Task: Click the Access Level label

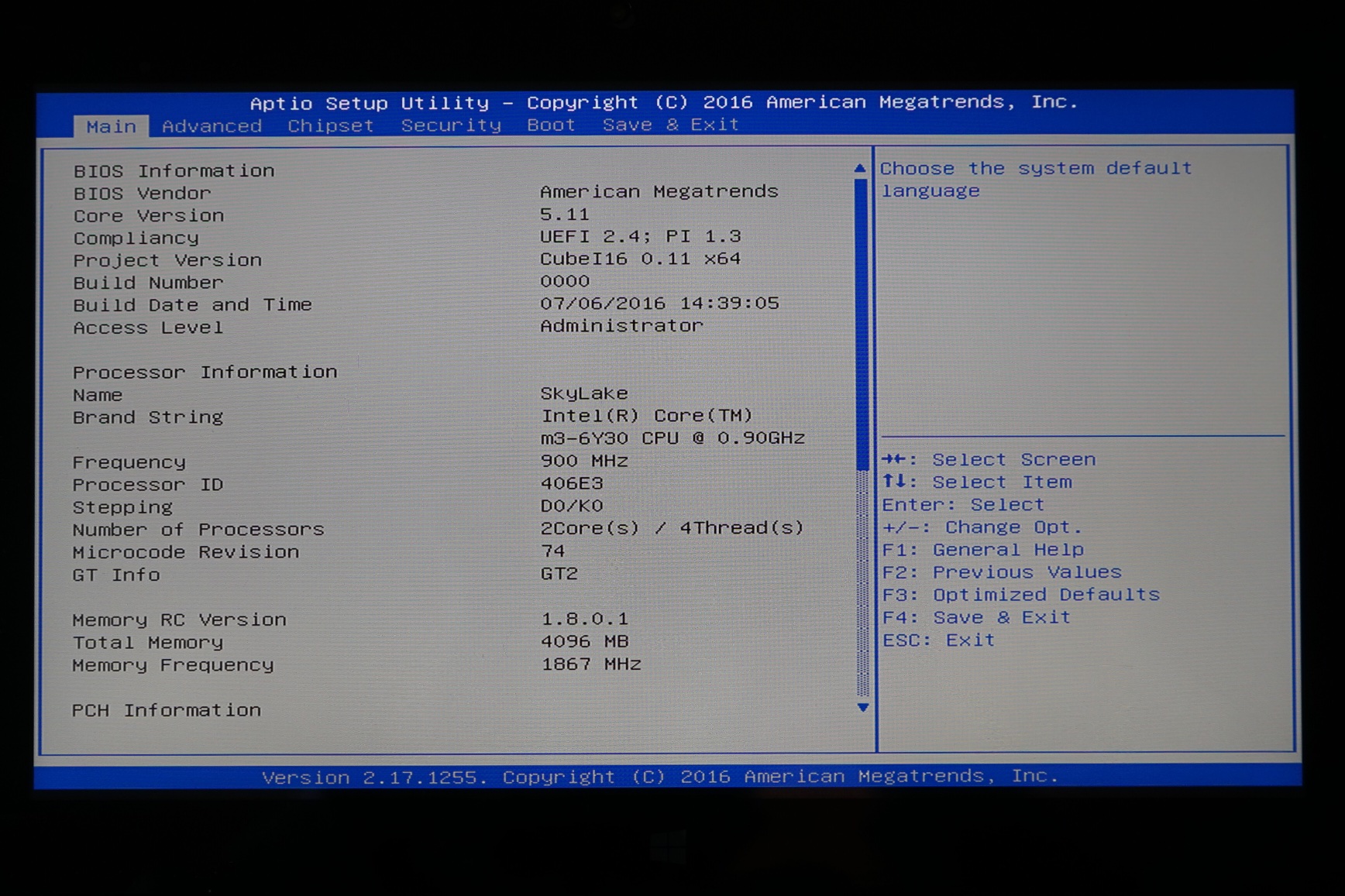Action: point(148,328)
